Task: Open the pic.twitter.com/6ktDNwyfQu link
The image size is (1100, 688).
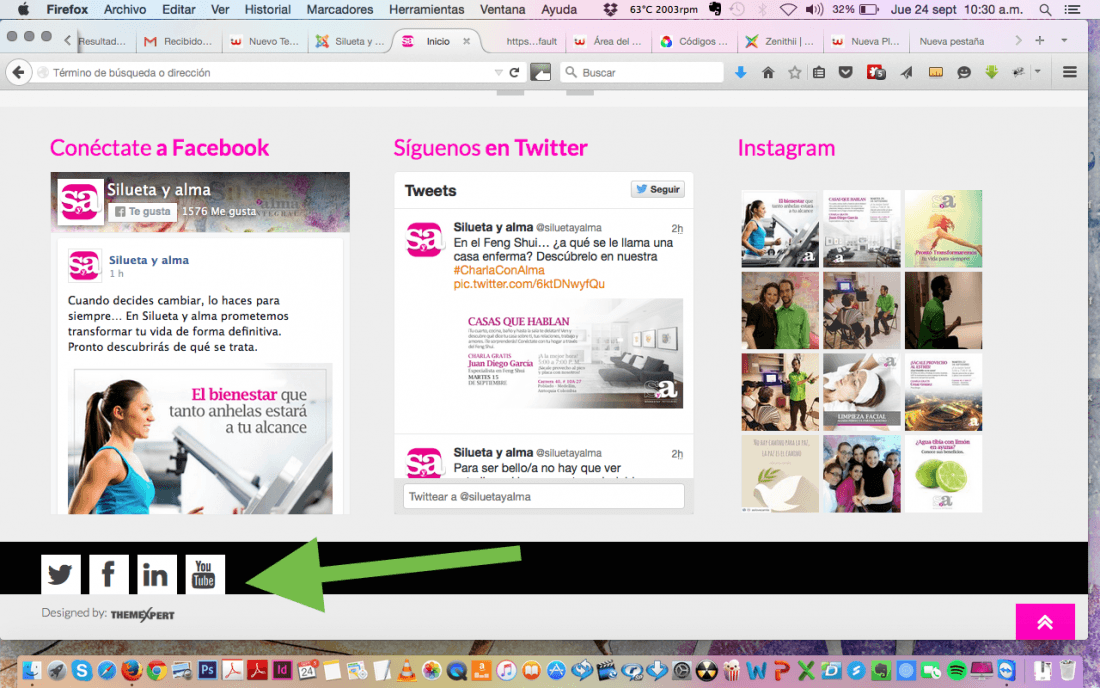Action: pyautogui.click(x=529, y=284)
